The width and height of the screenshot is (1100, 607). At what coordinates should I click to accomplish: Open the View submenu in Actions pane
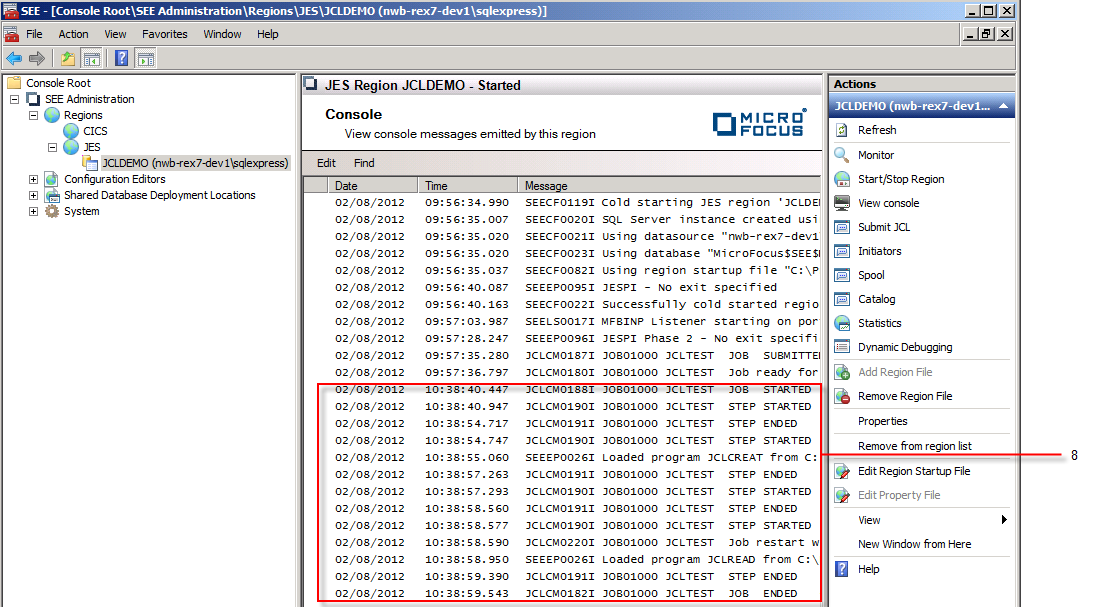coord(869,519)
